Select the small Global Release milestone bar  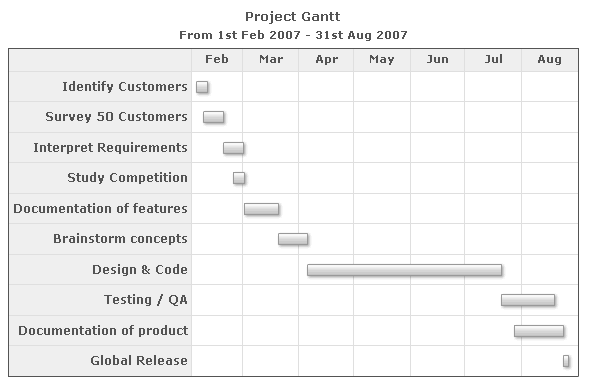(x=566, y=361)
